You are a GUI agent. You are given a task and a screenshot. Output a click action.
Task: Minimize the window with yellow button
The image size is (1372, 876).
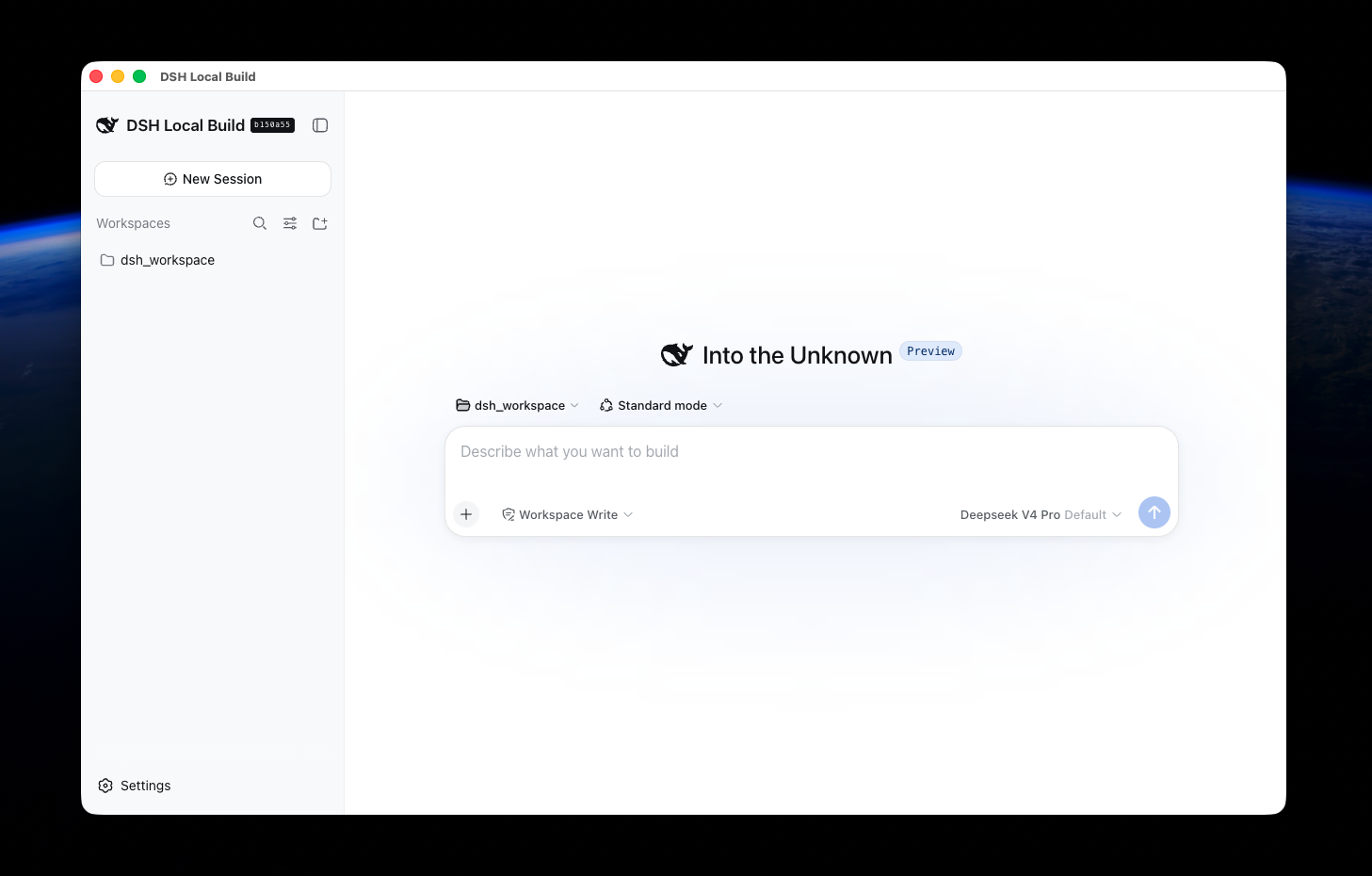coord(118,76)
